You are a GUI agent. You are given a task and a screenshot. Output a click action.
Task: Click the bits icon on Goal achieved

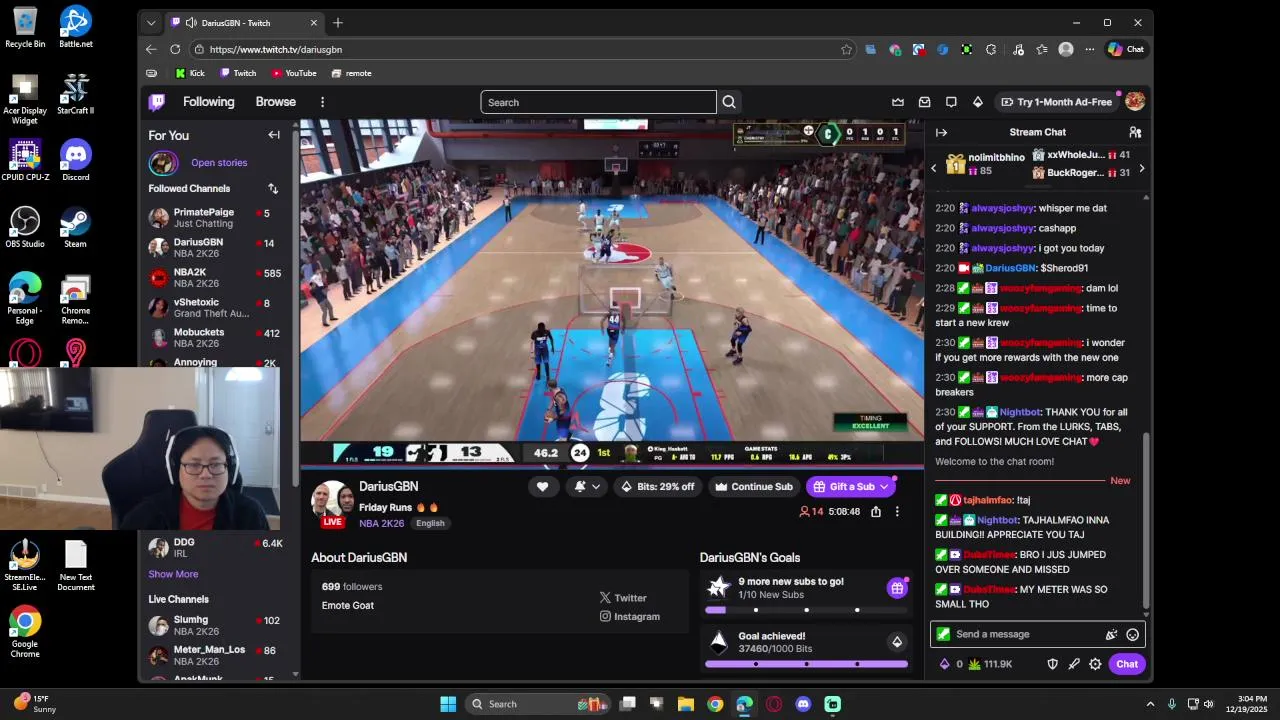point(897,642)
